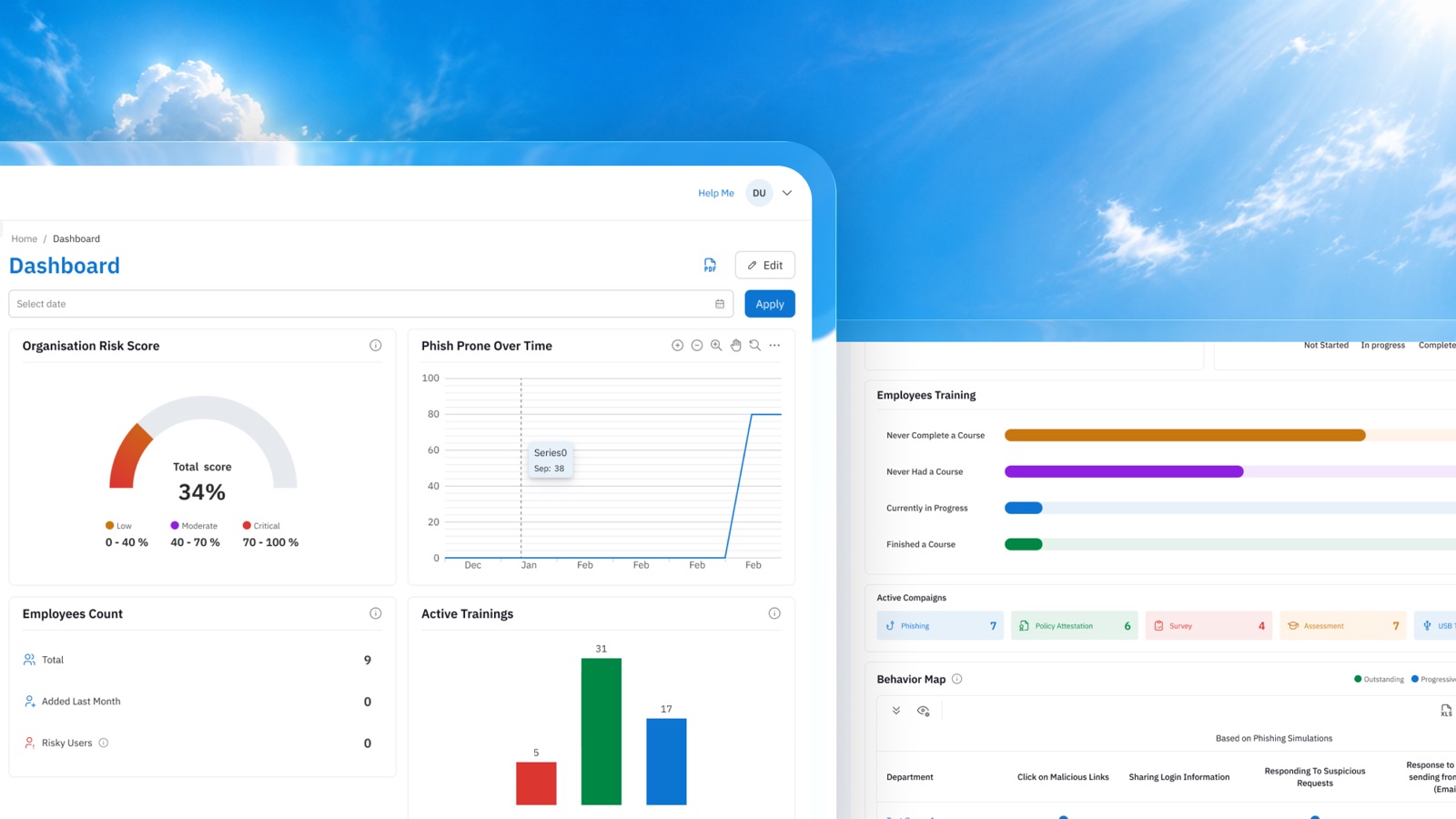Sort by the Department column header
The width and height of the screenshot is (1456, 819).
(910, 777)
